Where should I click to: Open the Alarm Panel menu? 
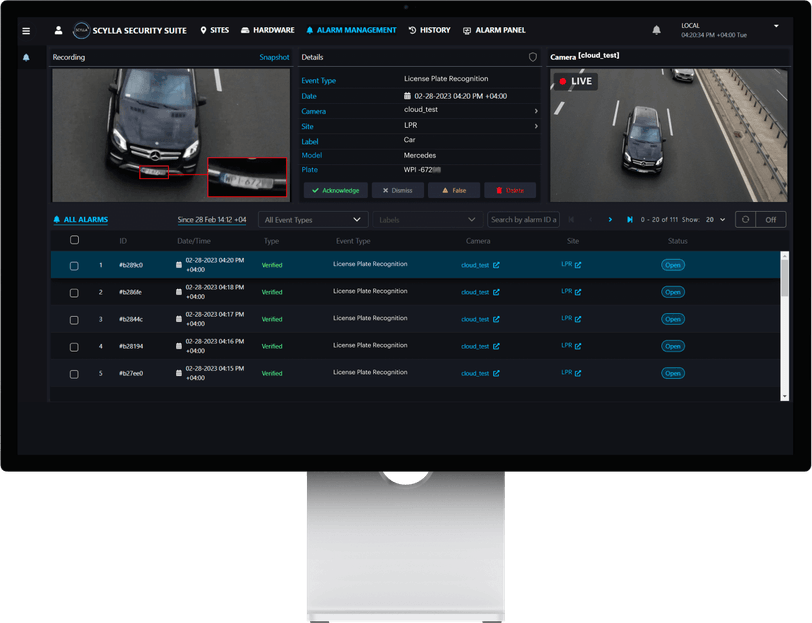[x=494, y=31]
